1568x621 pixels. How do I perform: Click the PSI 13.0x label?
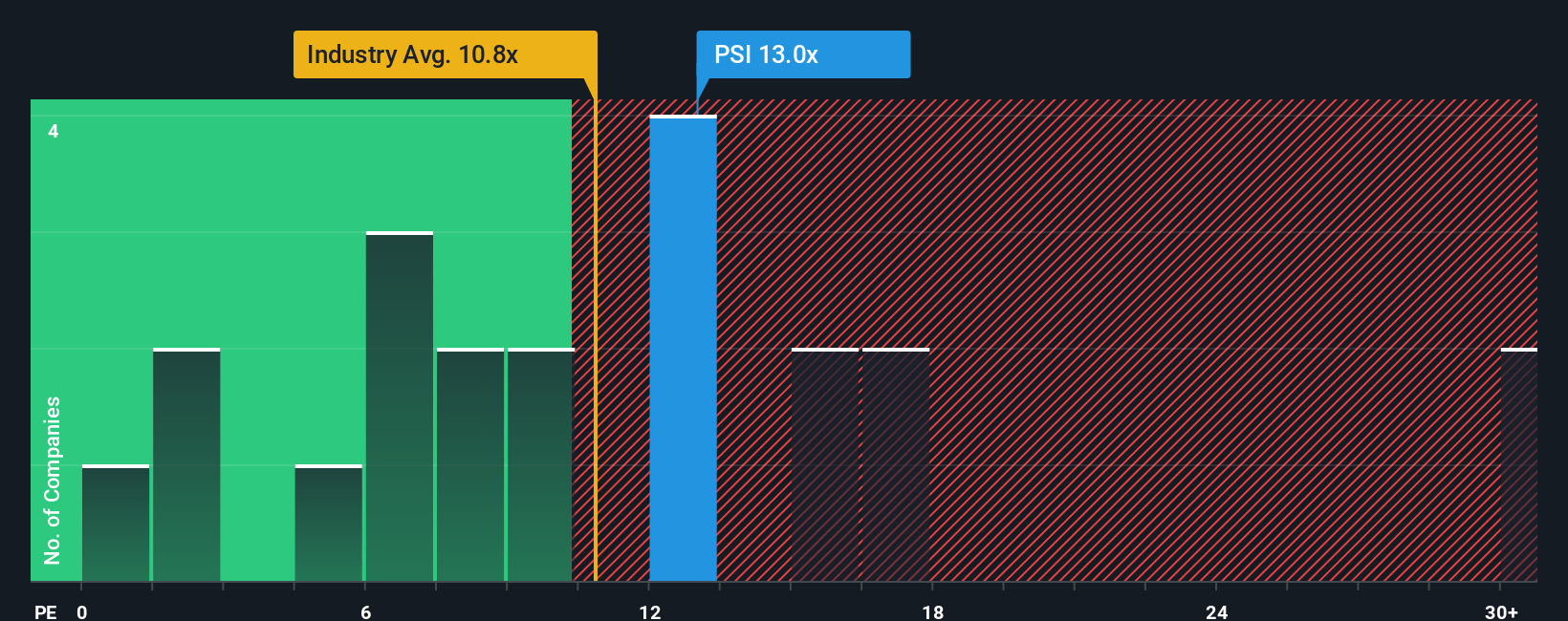pyautogui.click(x=803, y=54)
